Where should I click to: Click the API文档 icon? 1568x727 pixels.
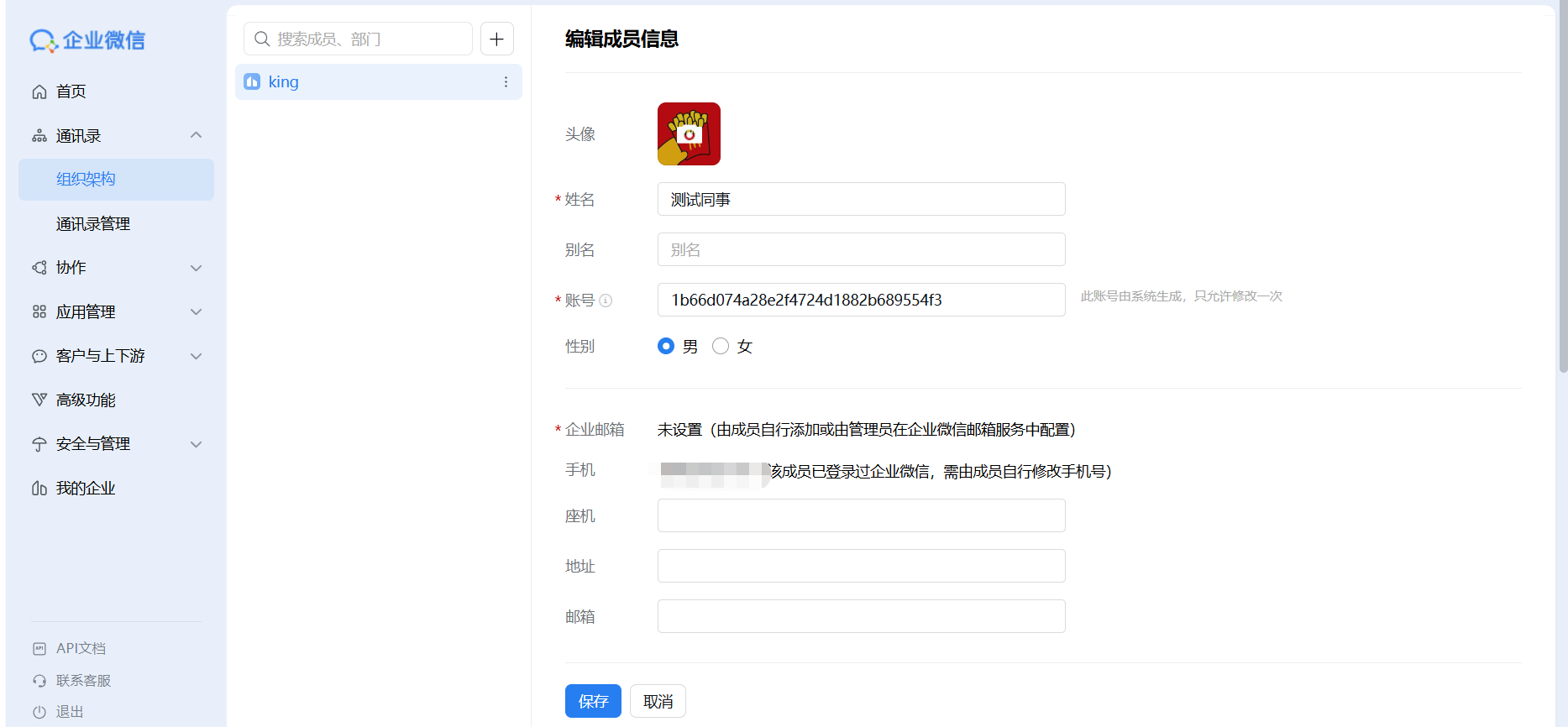[x=39, y=648]
